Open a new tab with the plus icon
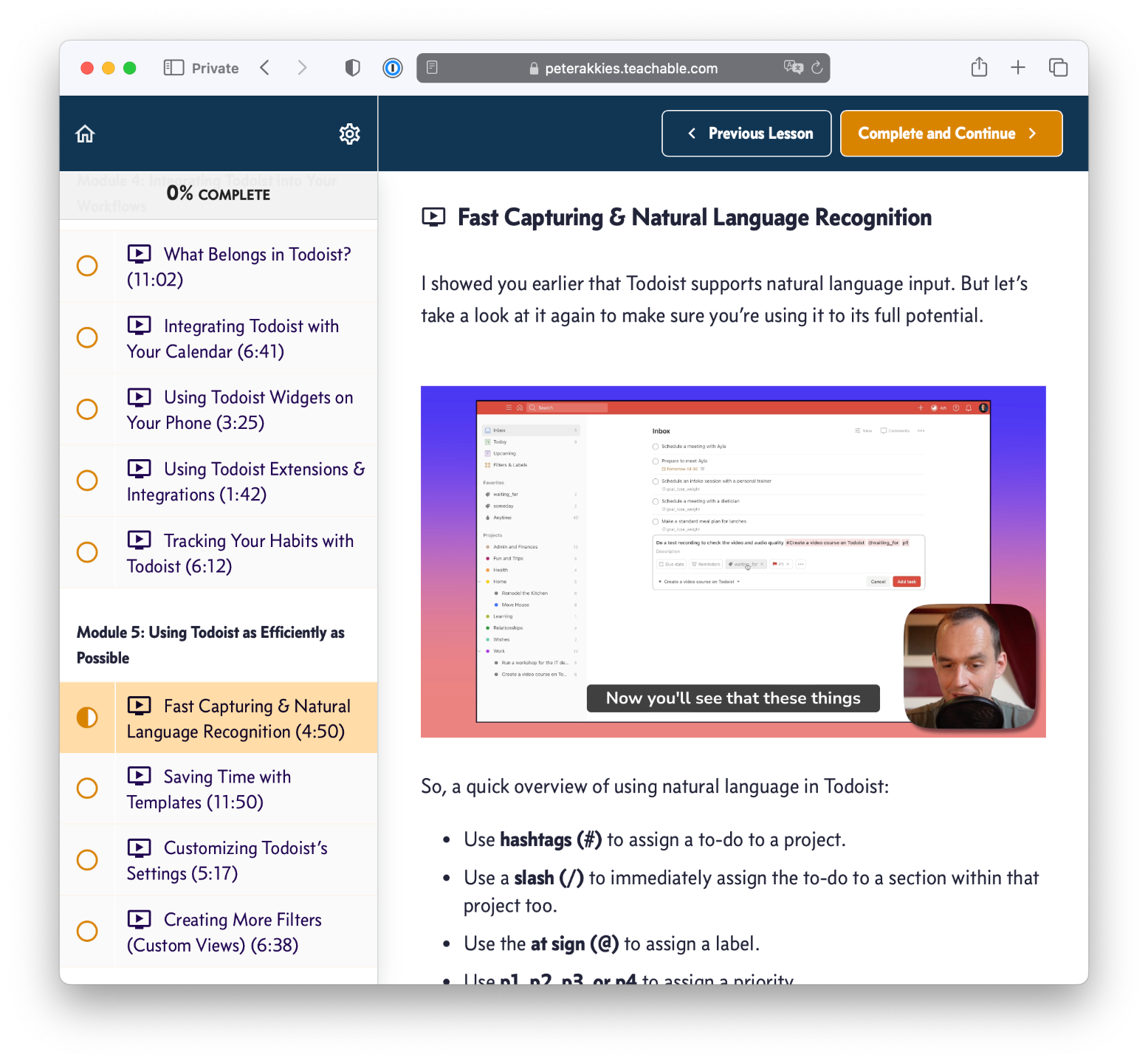The height and width of the screenshot is (1063, 1148). [x=1018, y=68]
